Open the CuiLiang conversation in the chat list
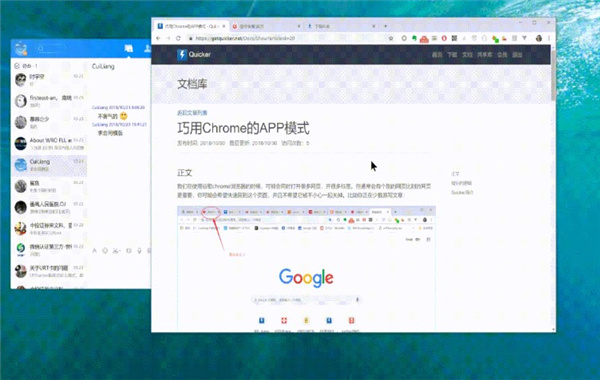600x380 pixels. click(49, 165)
